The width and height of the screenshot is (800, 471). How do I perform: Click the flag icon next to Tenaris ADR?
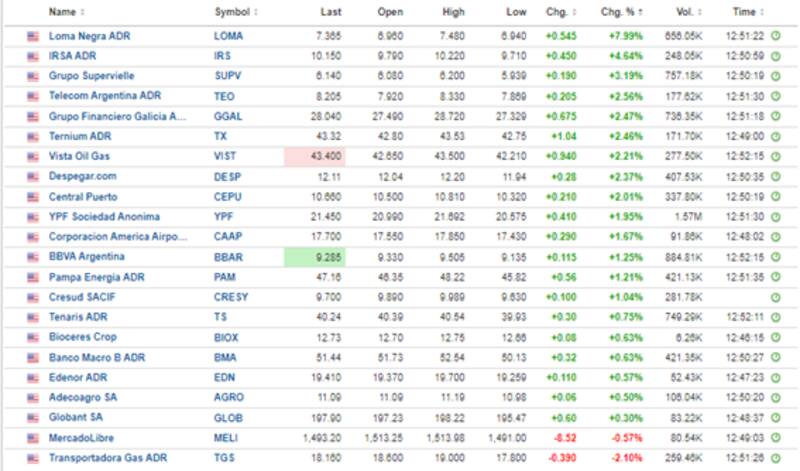(x=32, y=317)
